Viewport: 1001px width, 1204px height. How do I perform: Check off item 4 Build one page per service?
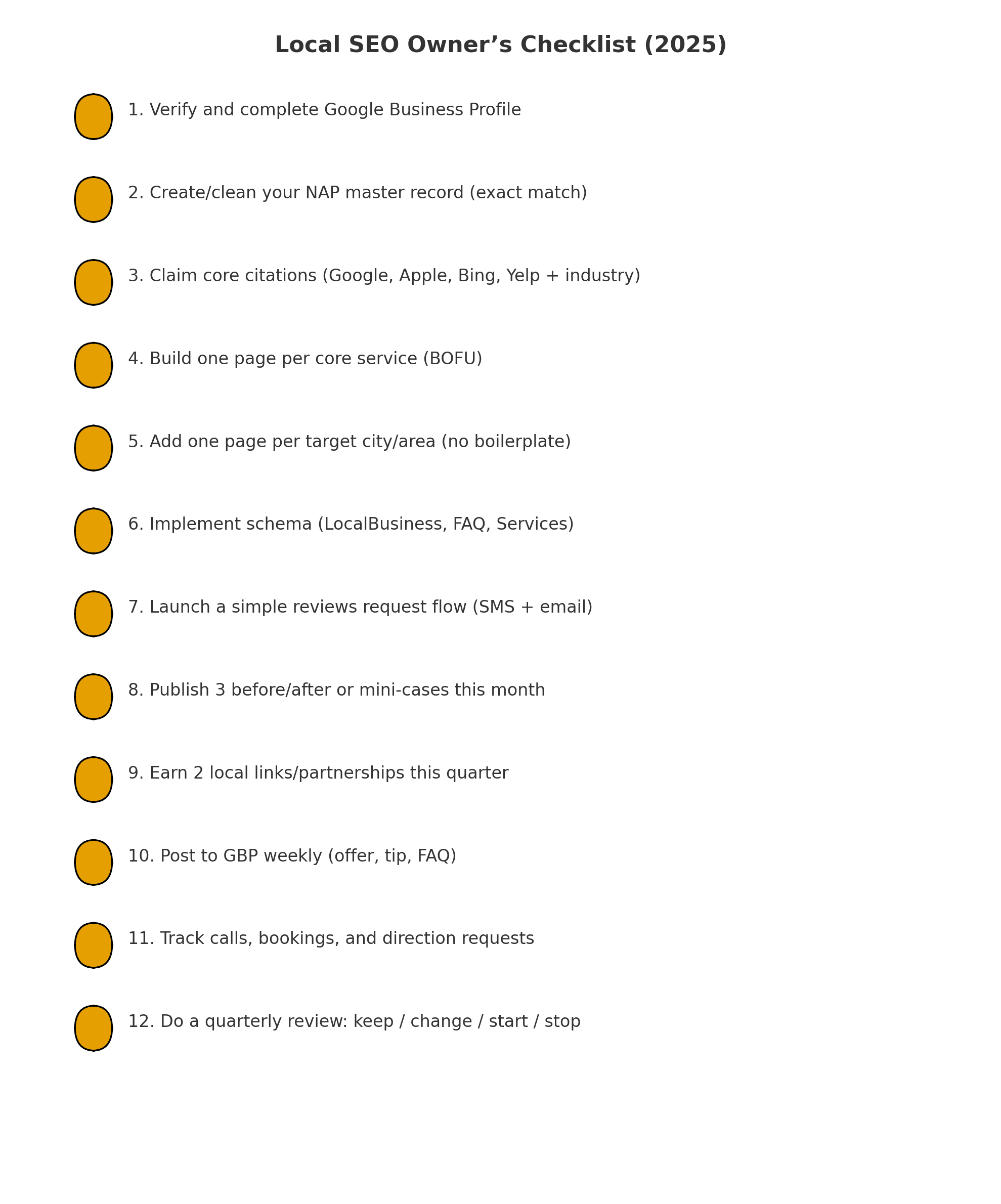coord(94,365)
